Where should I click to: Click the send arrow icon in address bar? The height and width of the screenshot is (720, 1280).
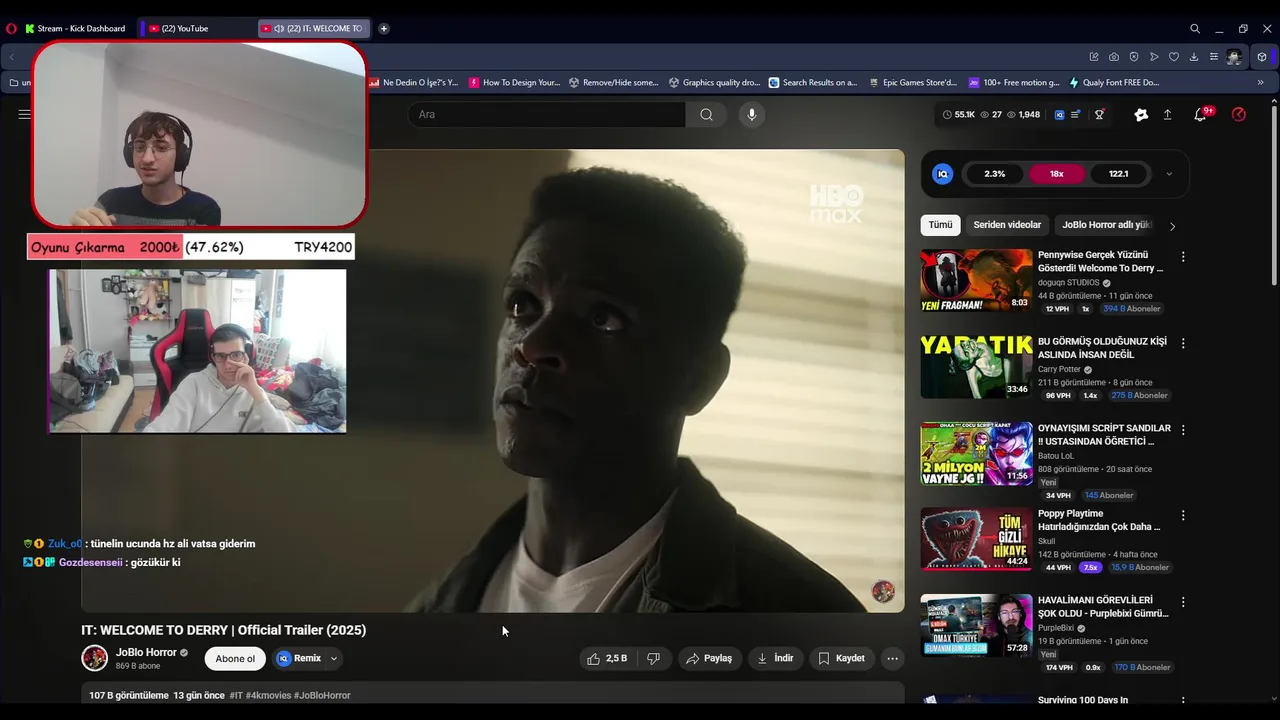[1154, 57]
